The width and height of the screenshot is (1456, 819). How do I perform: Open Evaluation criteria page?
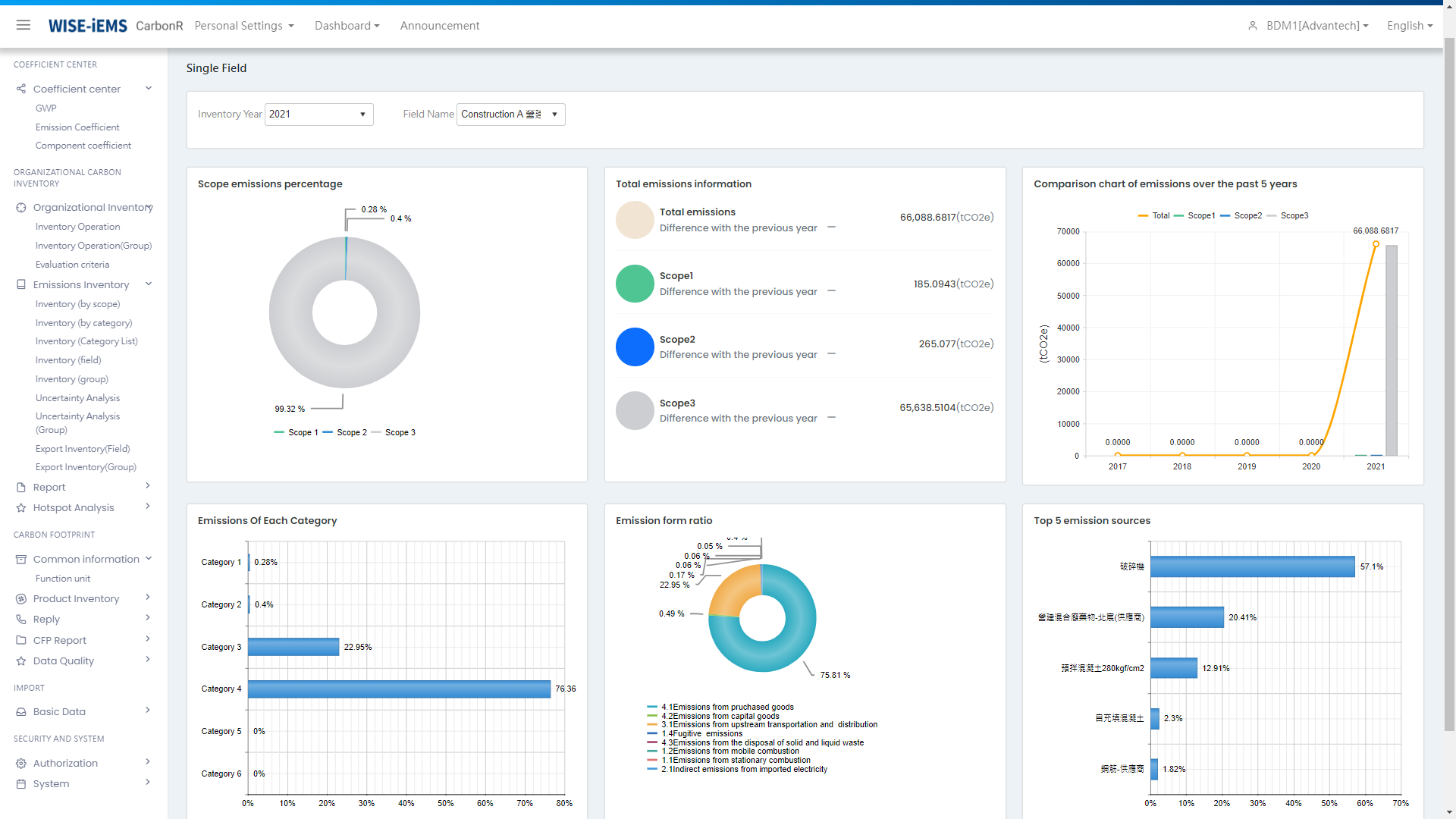tap(73, 265)
